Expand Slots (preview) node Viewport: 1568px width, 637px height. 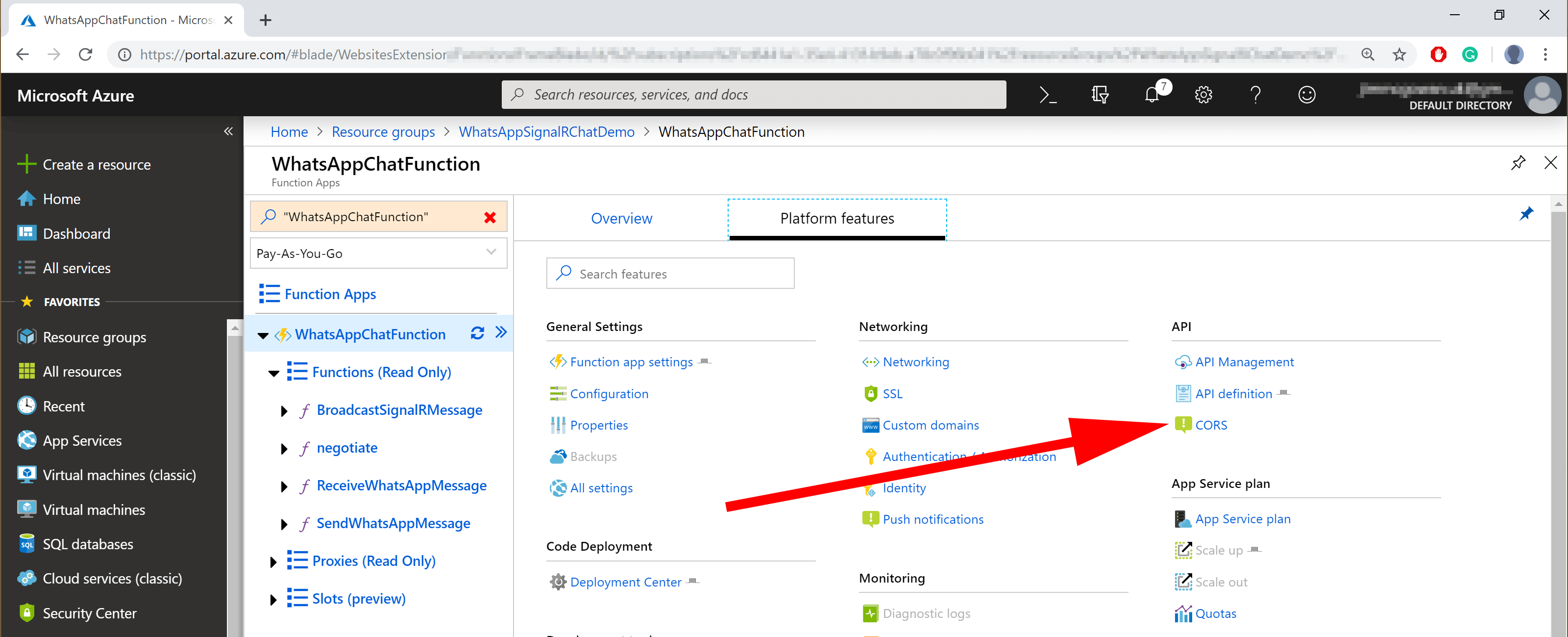tap(273, 600)
